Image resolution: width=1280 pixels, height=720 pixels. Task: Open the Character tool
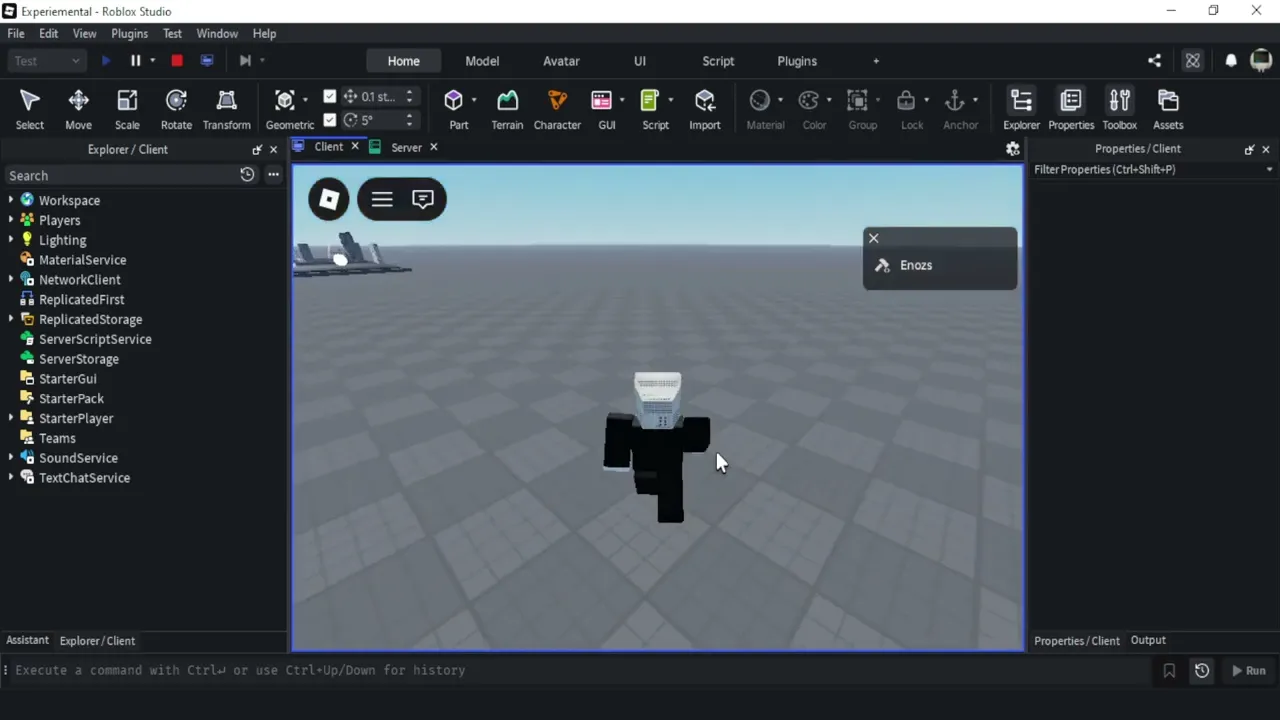coord(557,109)
